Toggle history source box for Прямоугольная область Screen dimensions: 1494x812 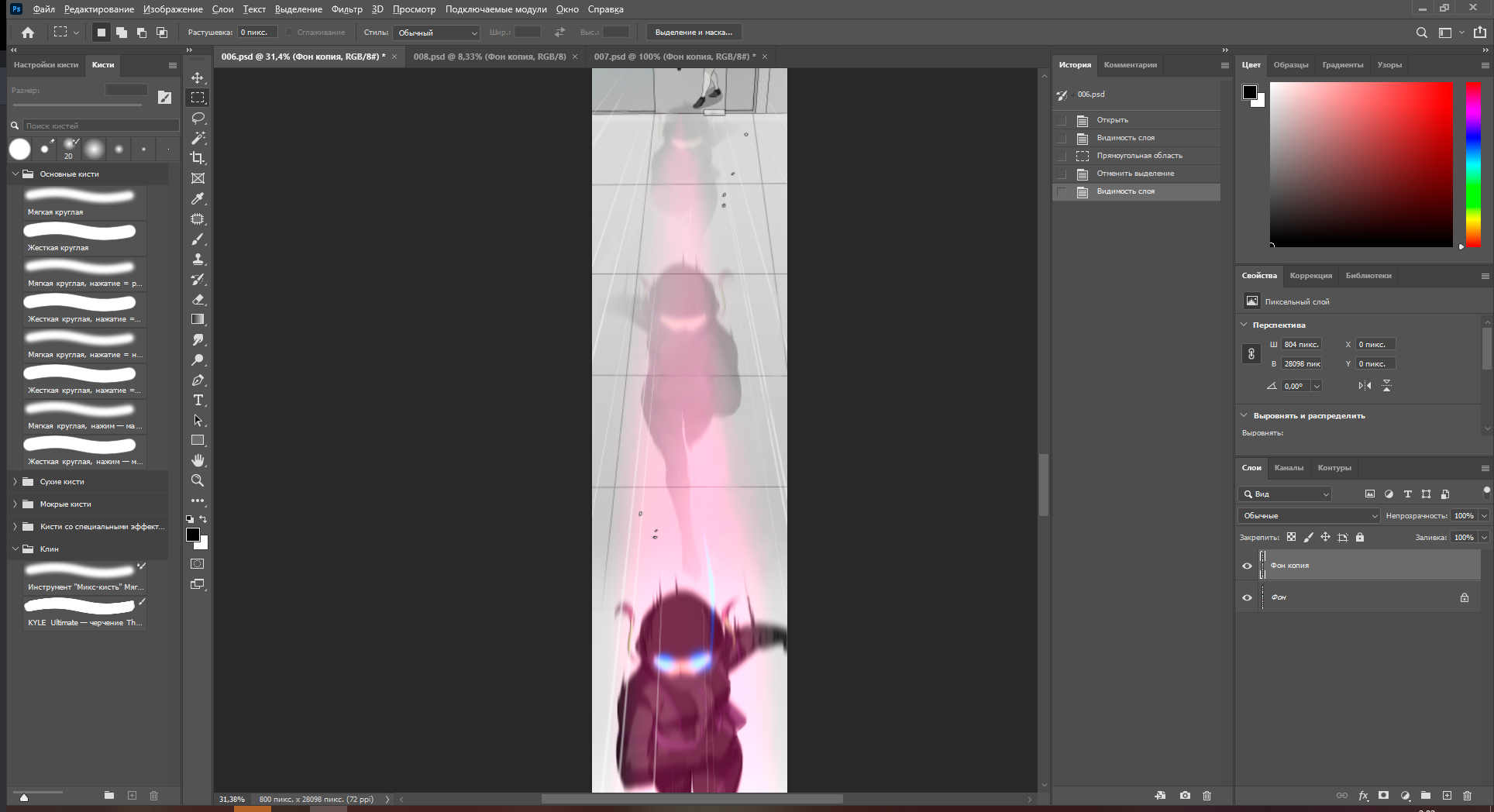[1062, 156]
